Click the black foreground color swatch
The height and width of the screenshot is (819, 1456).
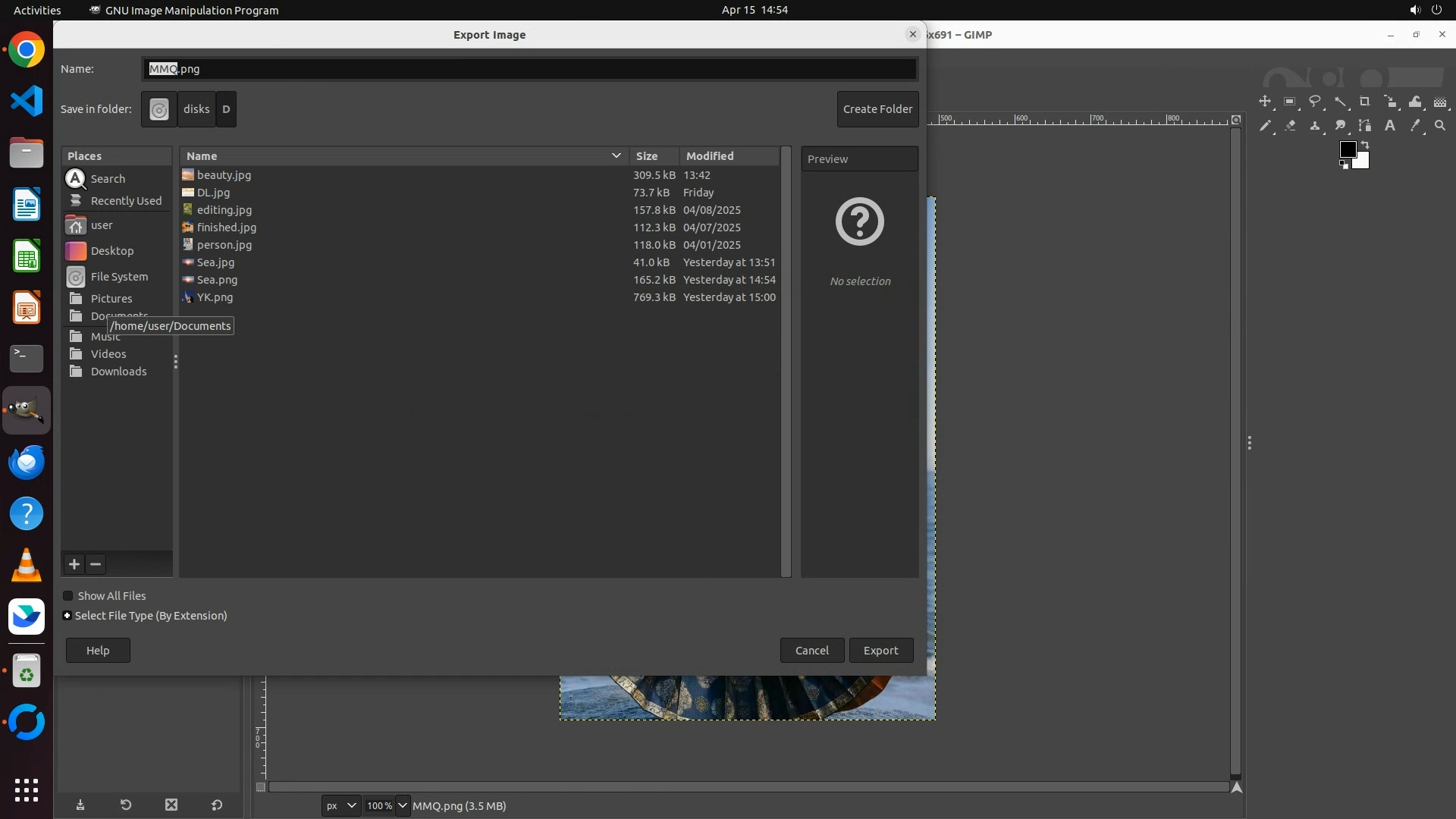(x=1348, y=149)
